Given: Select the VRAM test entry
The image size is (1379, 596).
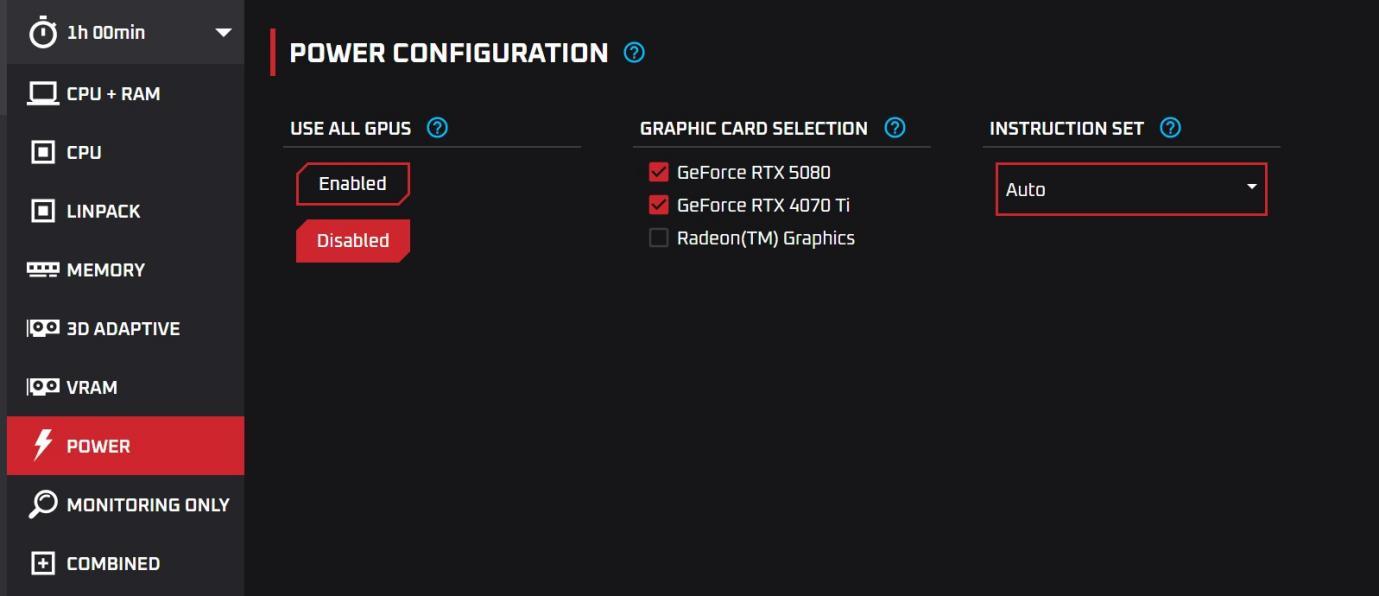Looking at the screenshot, I should 91,387.
